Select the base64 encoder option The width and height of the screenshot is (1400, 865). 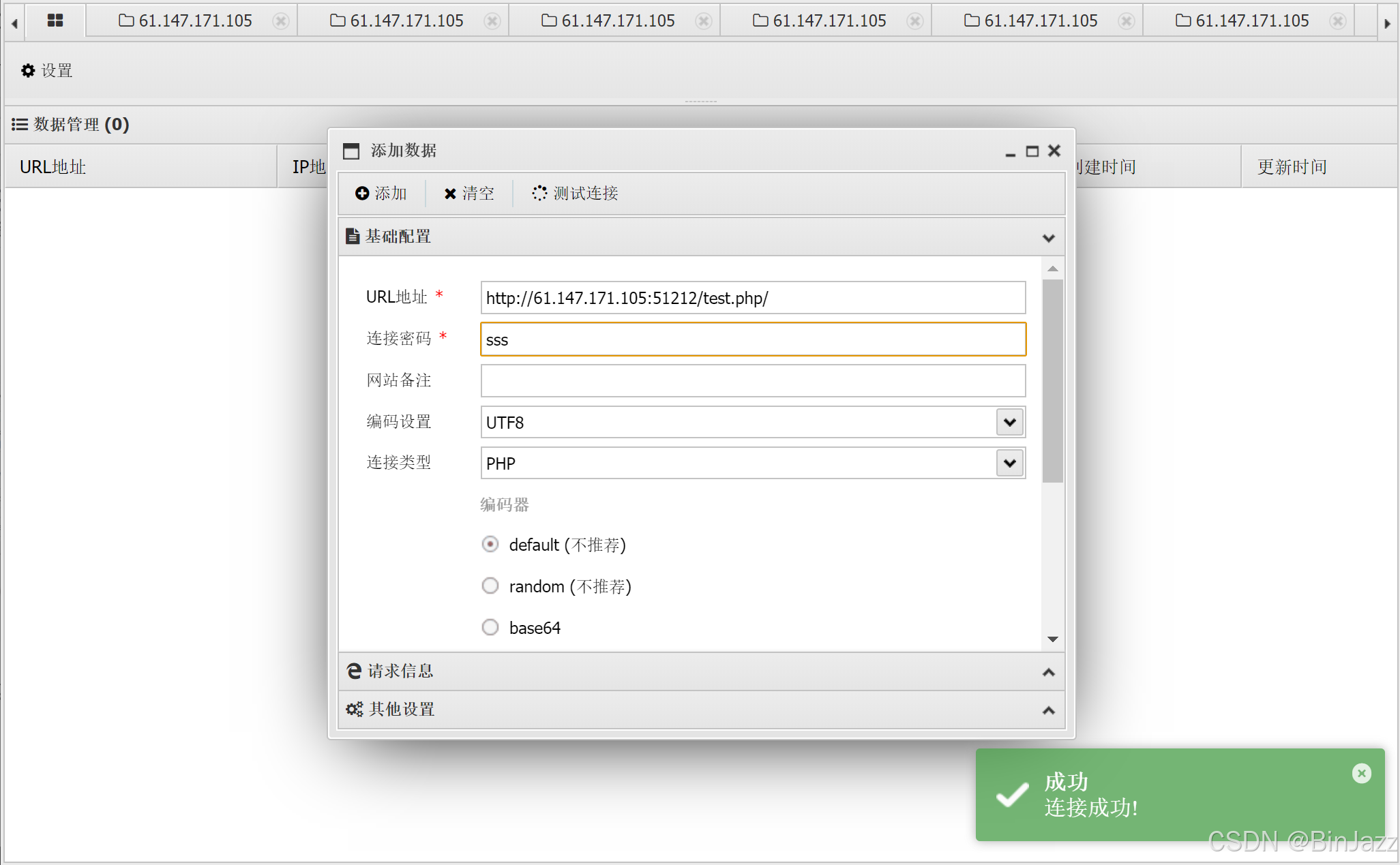(x=490, y=627)
